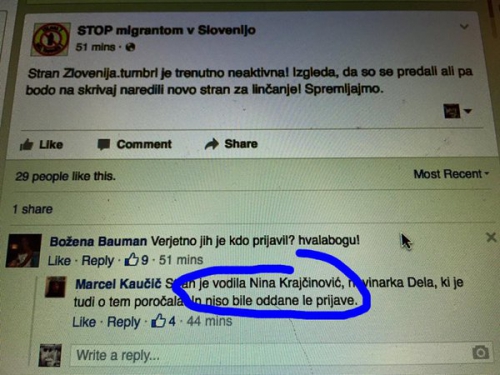This screenshot has width=500, height=375.
Task: Click the globe public privacy icon
Action: point(130,47)
